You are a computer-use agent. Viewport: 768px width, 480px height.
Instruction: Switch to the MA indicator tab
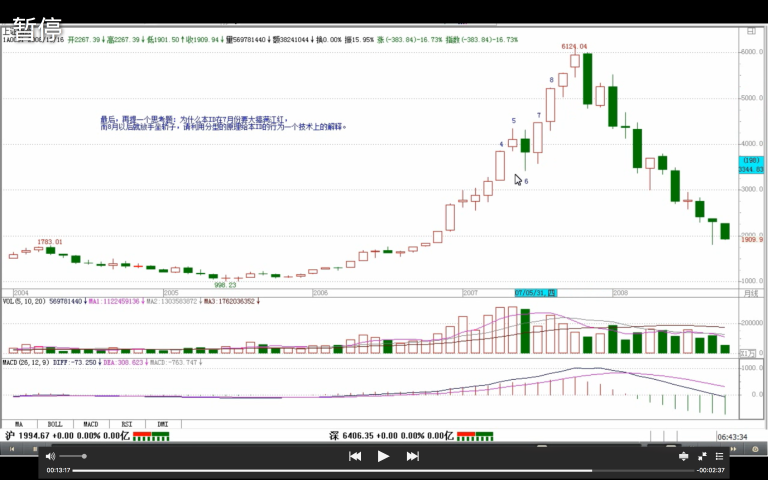(17, 425)
